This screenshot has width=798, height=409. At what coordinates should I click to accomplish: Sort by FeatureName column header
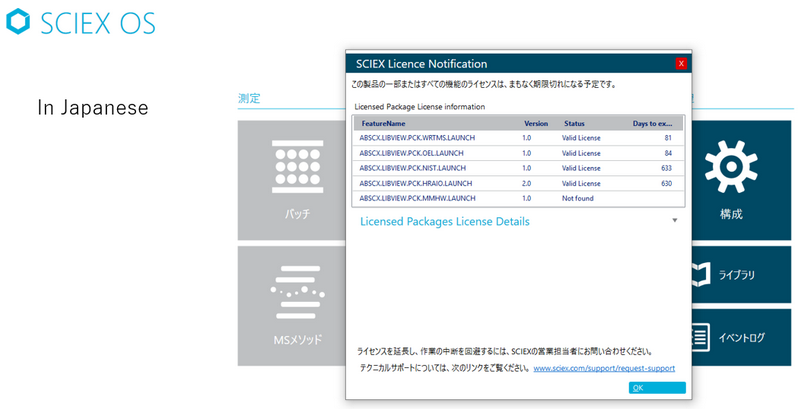[x=383, y=124]
